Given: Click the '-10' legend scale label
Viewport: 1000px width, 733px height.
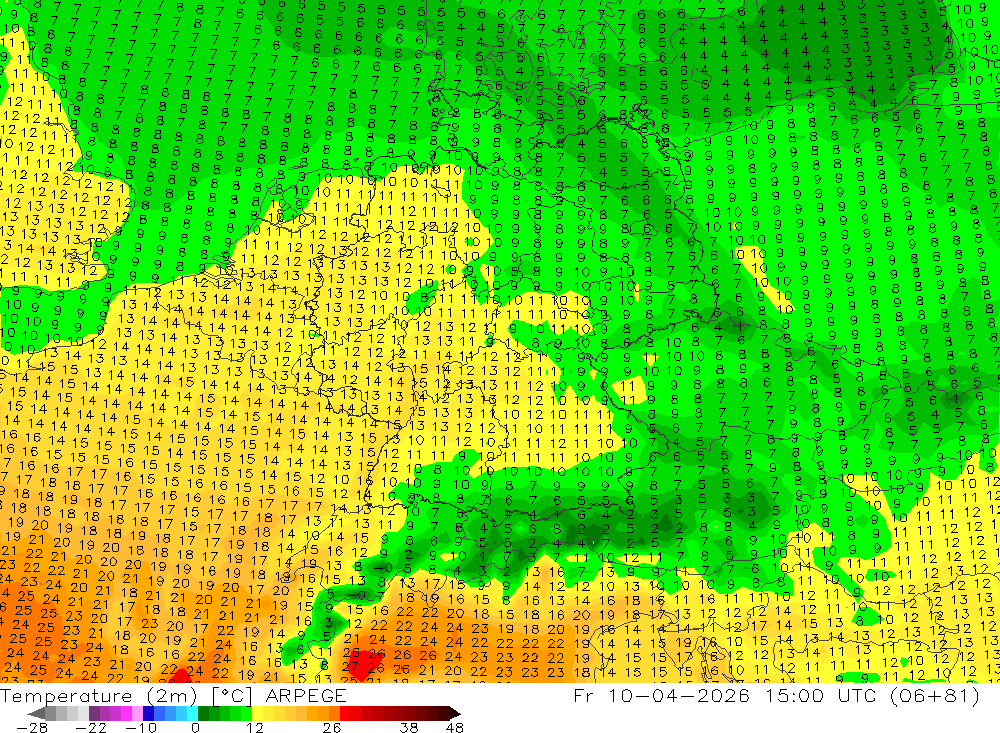Looking at the screenshot, I should 140,728.
